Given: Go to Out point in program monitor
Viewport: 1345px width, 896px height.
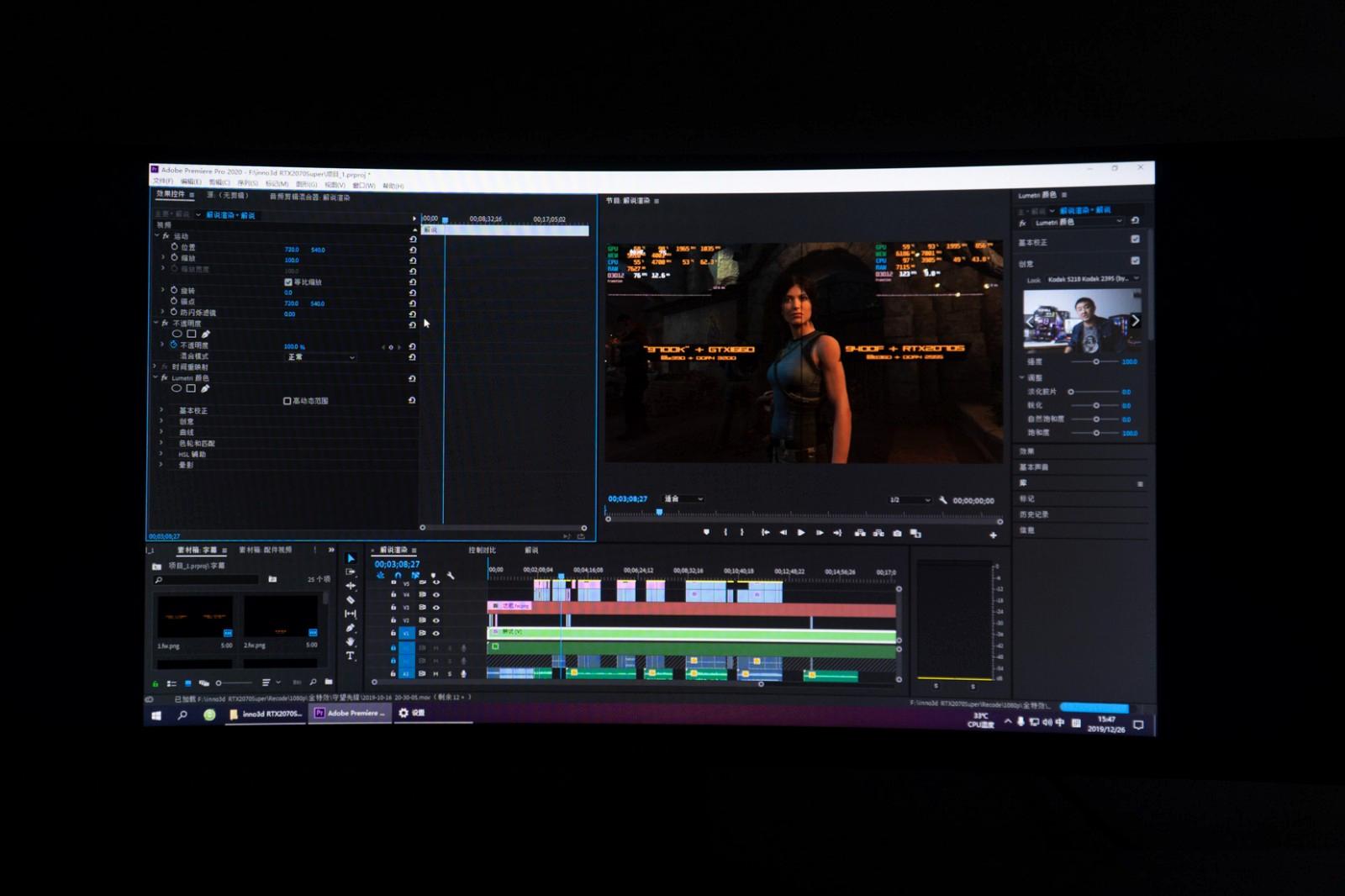Looking at the screenshot, I should (837, 533).
